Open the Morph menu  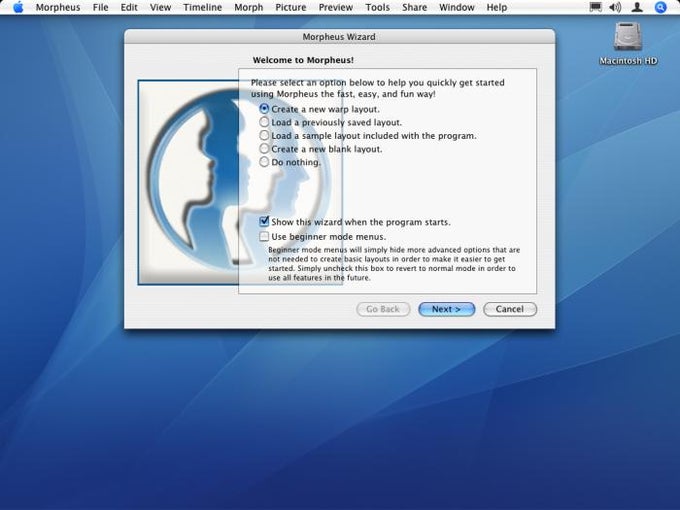tap(248, 7)
